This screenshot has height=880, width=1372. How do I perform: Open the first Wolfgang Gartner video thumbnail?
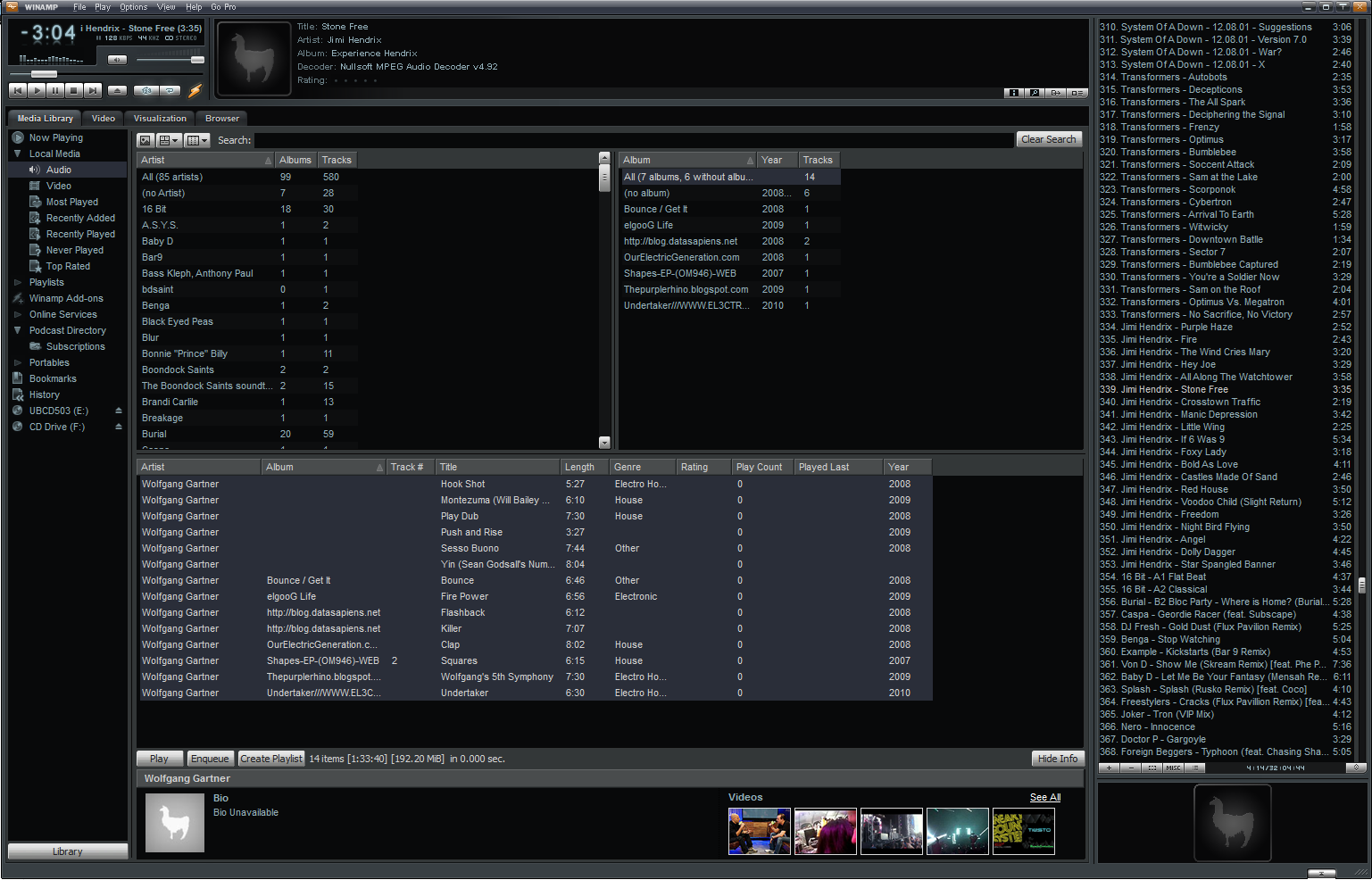click(760, 831)
